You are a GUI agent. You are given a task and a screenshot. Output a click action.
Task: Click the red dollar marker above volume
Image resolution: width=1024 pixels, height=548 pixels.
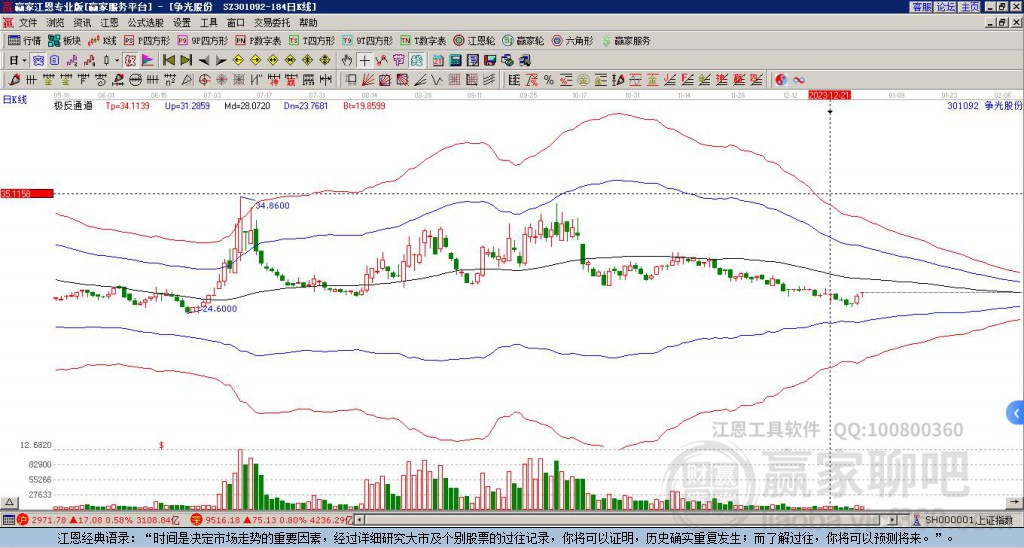coord(161,445)
